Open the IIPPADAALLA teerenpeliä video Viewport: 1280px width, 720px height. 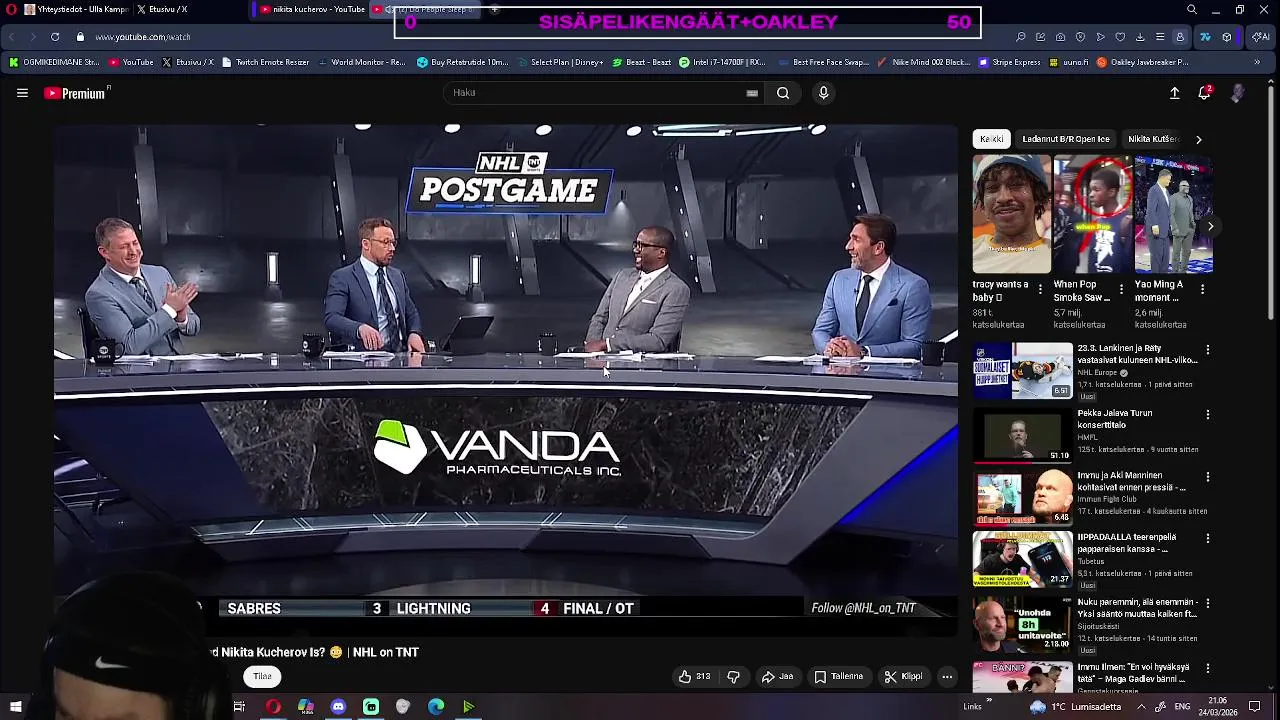pos(1023,559)
